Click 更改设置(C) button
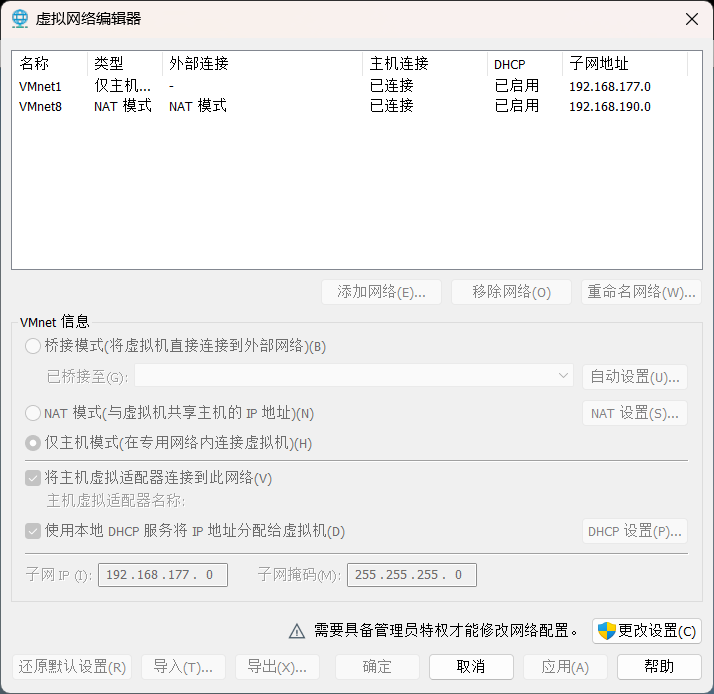The width and height of the screenshot is (714, 694). [x=647, y=631]
